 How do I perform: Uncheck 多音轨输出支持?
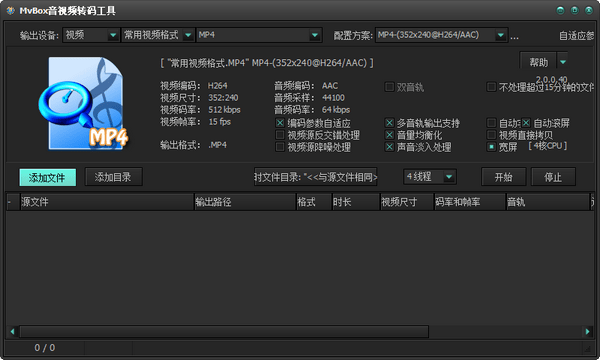click(389, 123)
